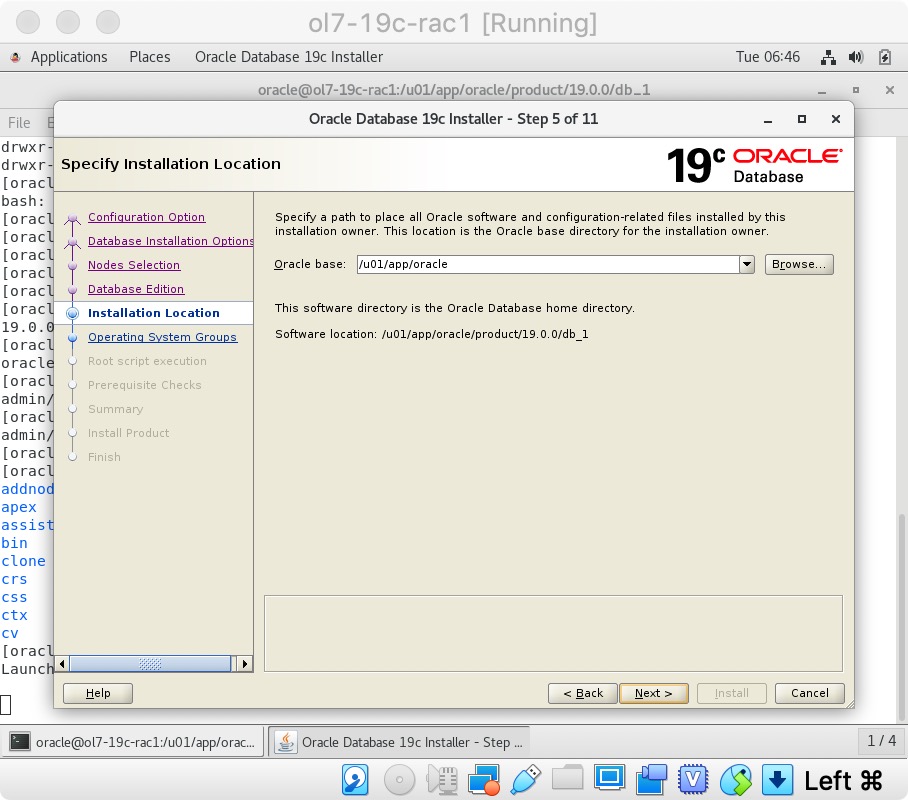Viewport: 908px width, 800px height.
Task: Open the Configuration Option step link
Action: 147,217
